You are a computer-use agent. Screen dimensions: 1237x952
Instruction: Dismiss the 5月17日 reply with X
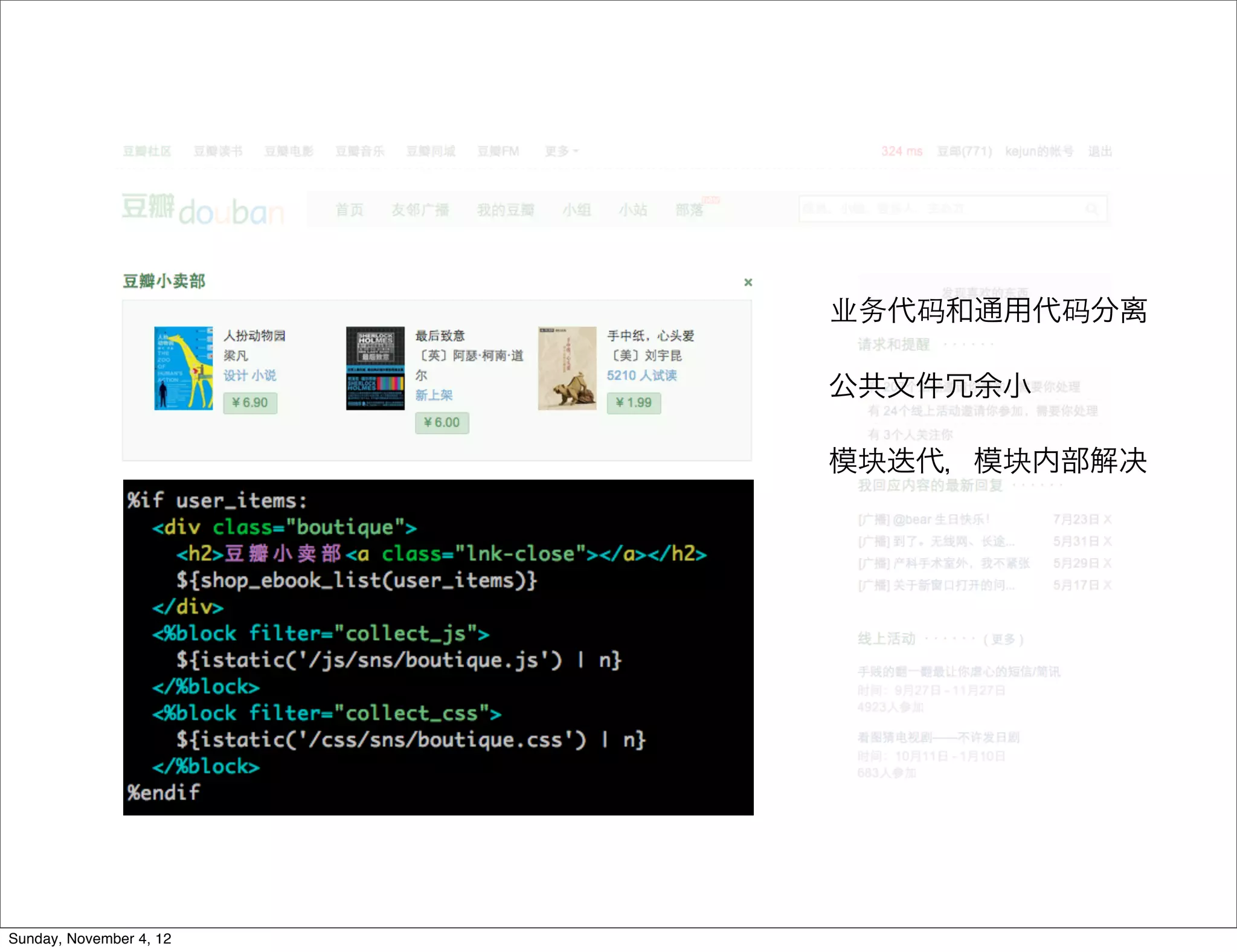point(1107,585)
